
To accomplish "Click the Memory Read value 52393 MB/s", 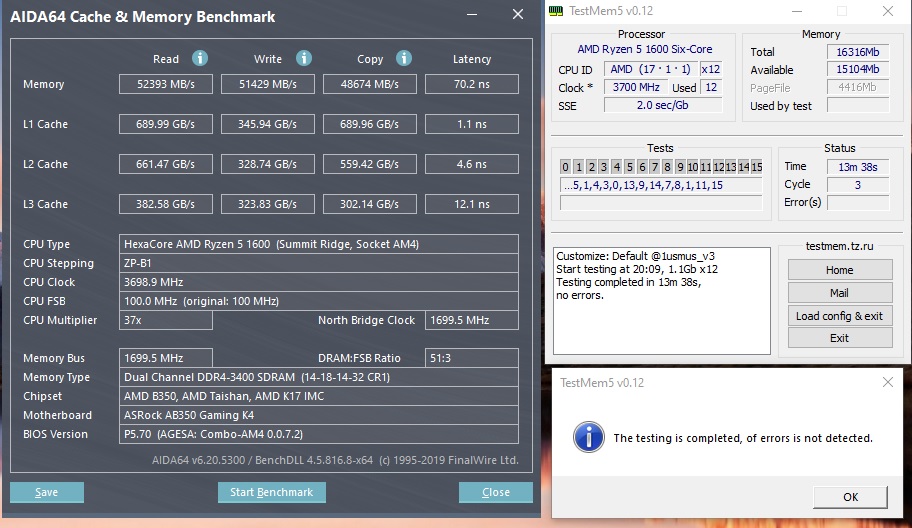I will (x=166, y=84).
